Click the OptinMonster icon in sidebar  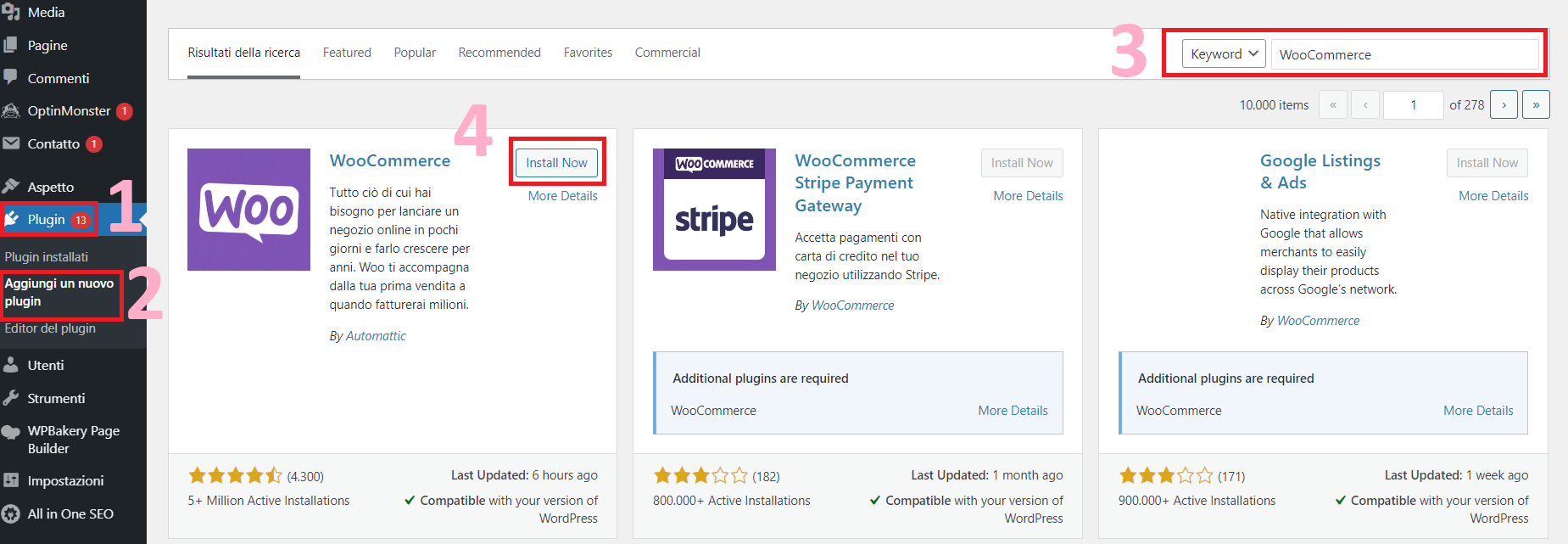tap(10, 111)
